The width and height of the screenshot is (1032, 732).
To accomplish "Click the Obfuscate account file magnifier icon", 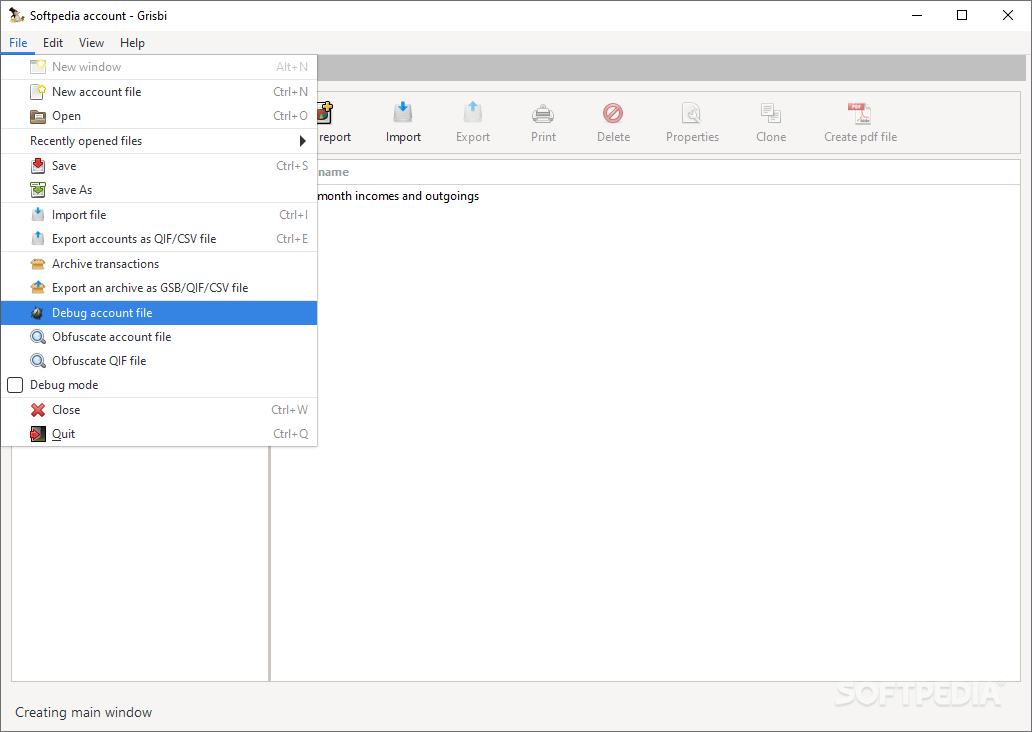I will point(38,337).
